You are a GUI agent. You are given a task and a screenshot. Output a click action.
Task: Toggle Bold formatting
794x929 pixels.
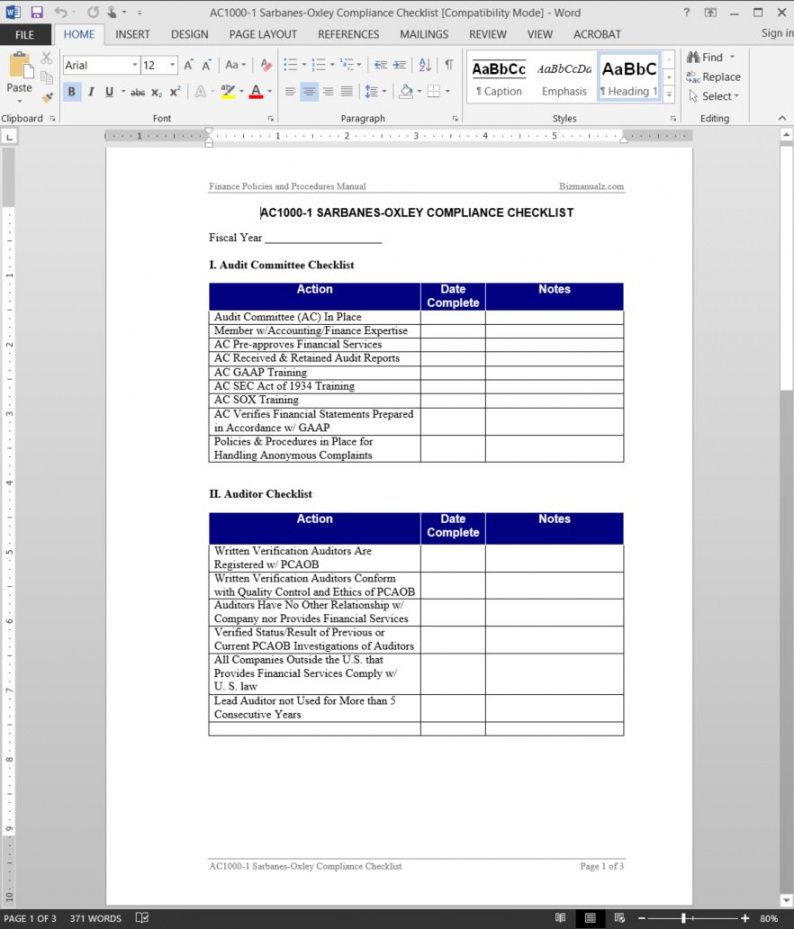tap(72, 92)
